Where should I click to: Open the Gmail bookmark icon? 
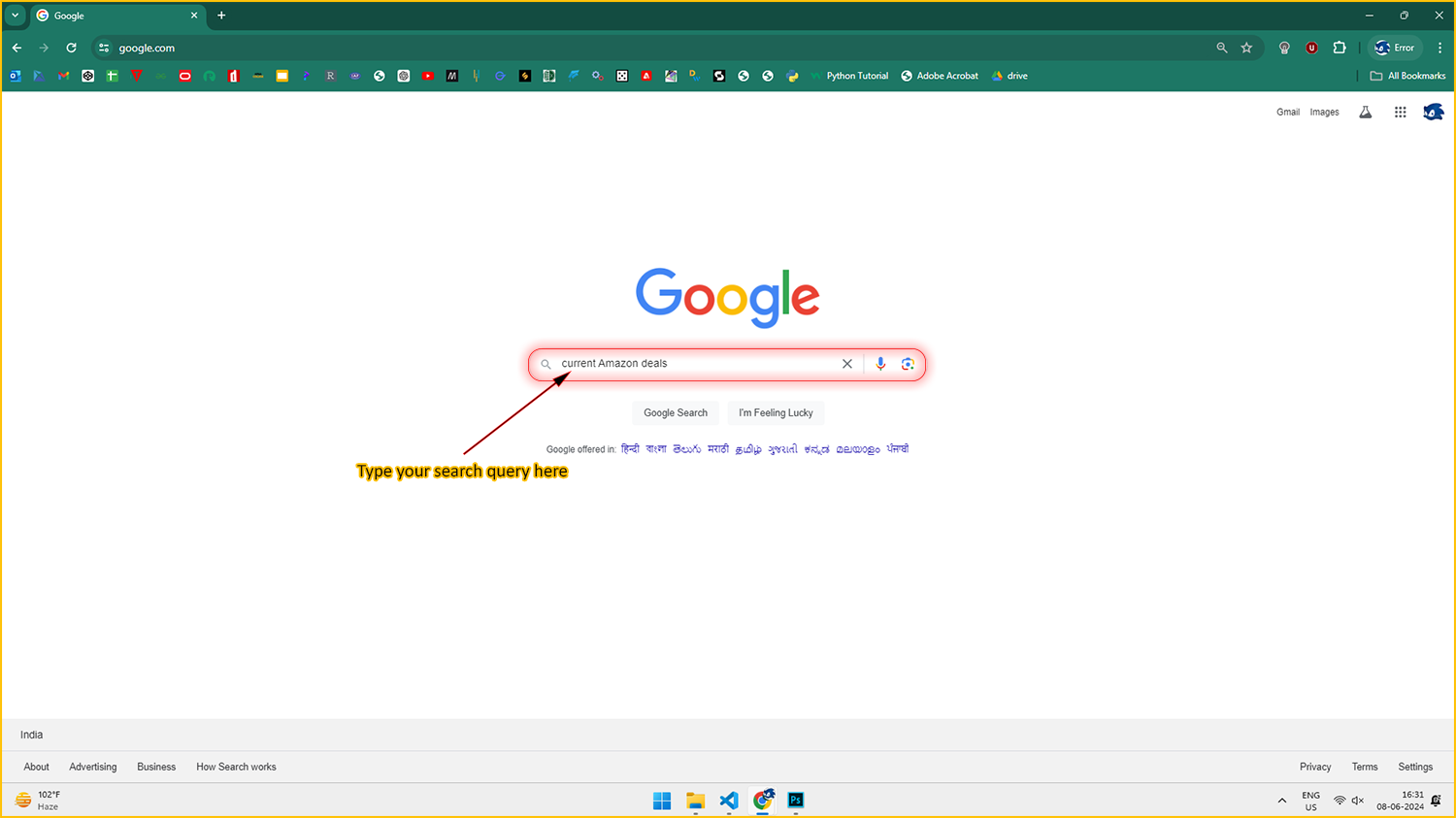click(64, 76)
